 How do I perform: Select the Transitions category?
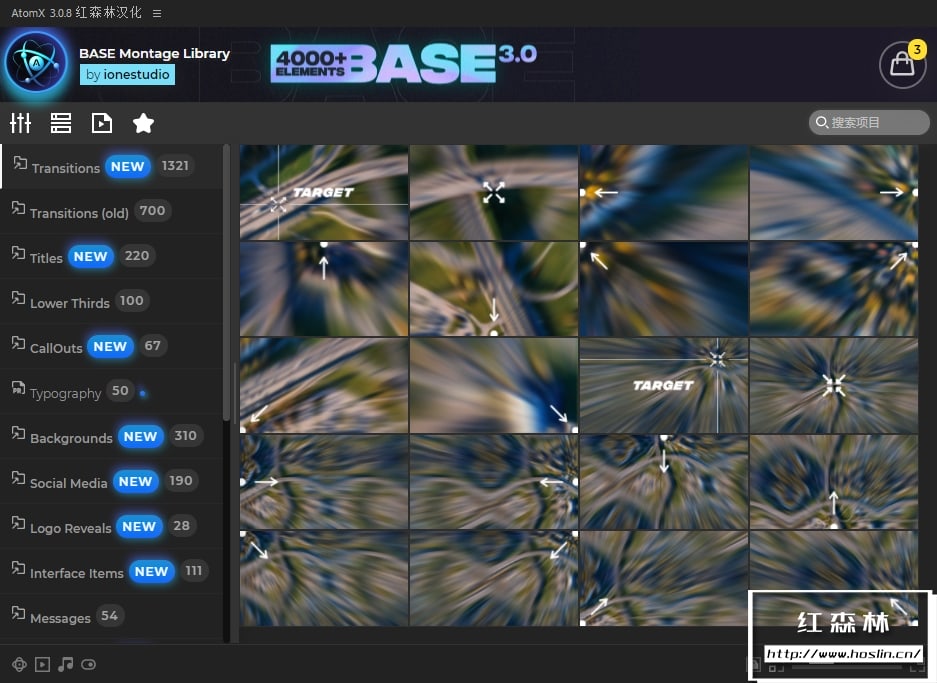(x=112, y=166)
